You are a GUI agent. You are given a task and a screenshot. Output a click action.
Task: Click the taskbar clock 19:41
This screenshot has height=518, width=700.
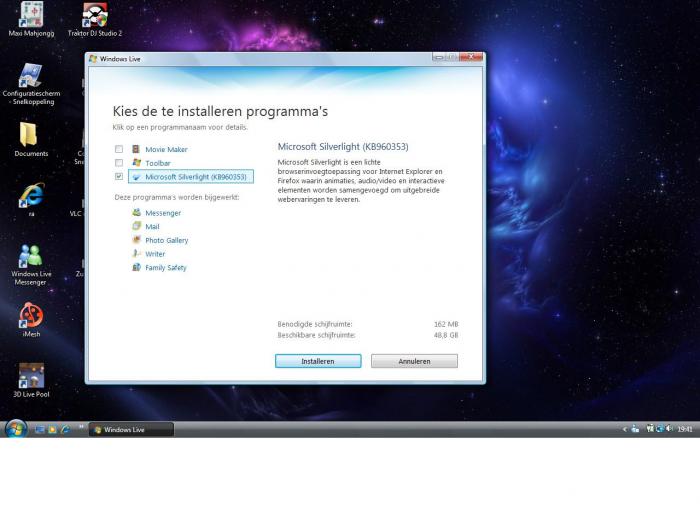[684, 429]
